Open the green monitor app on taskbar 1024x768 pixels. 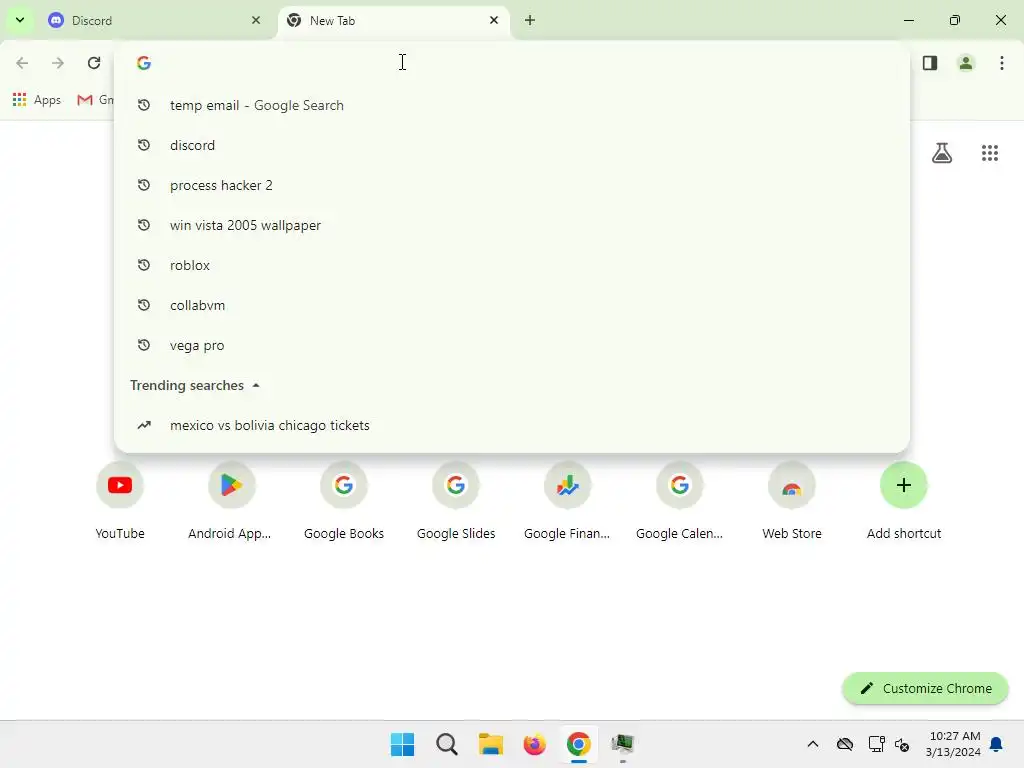point(622,744)
